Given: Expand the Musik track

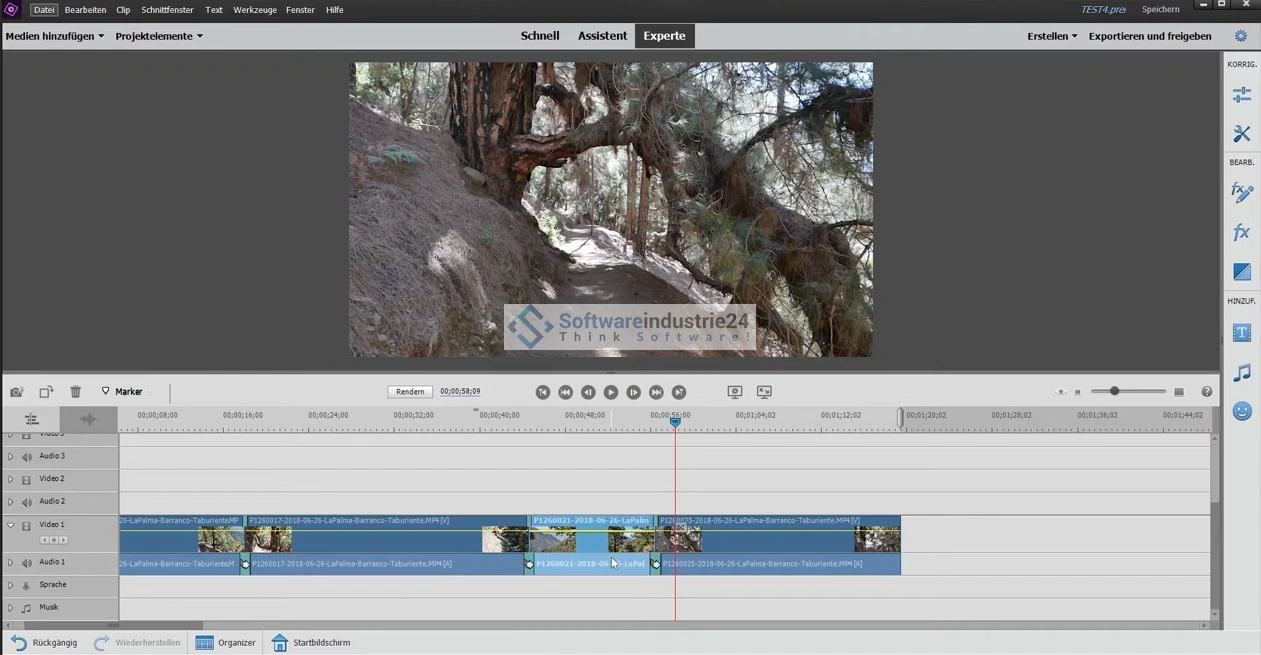Looking at the screenshot, I should (x=11, y=608).
